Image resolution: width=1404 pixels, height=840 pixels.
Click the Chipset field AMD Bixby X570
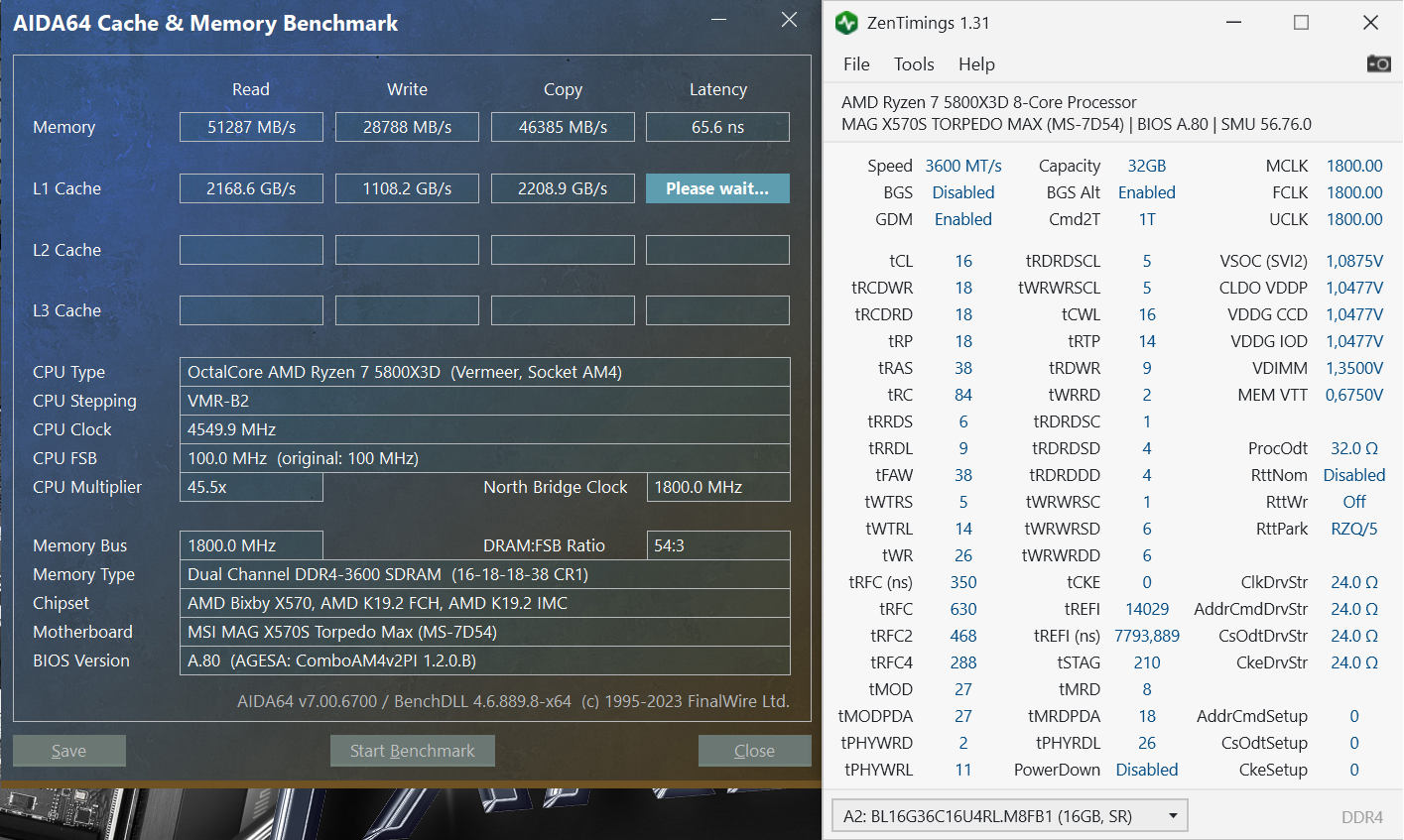485,603
